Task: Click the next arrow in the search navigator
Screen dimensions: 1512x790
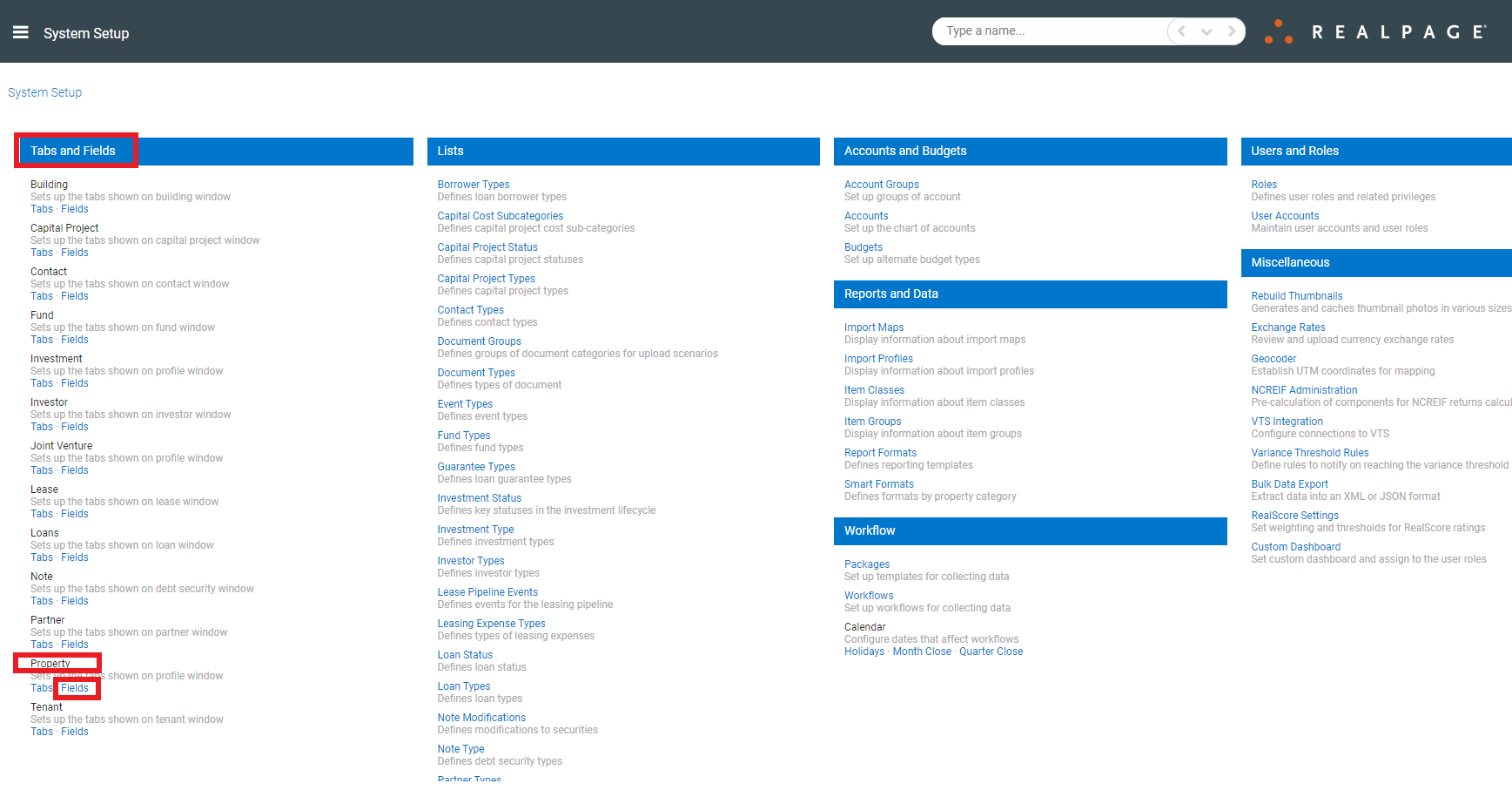Action: 1233,30
